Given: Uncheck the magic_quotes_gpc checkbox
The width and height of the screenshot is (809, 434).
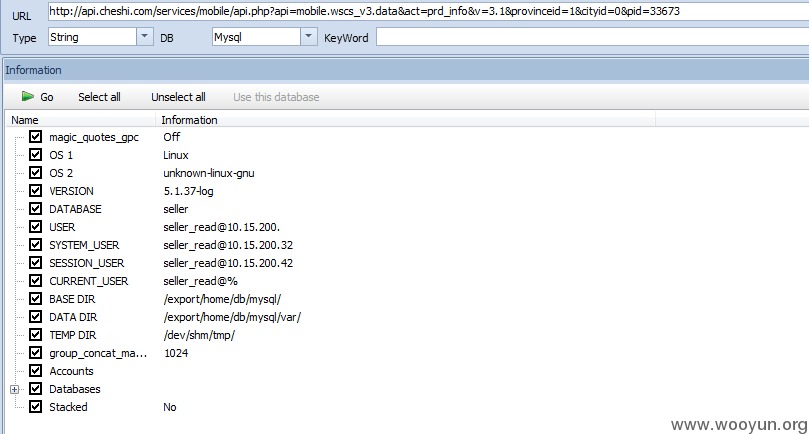Looking at the screenshot, I should pos(36,137).
